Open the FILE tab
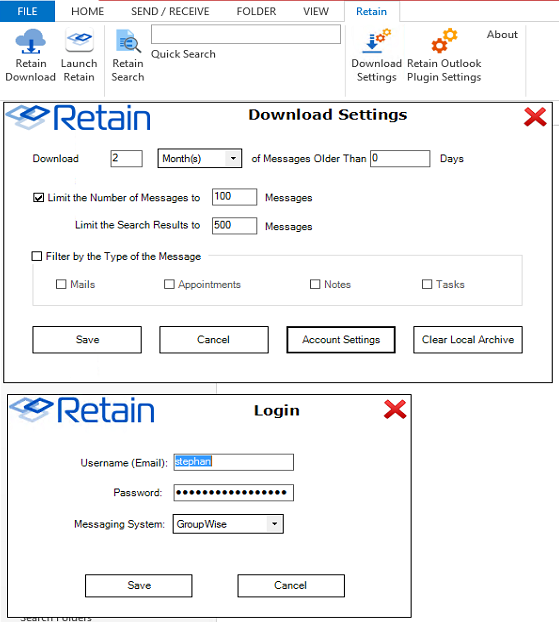The width and height of the screenshot is (559, 622). (x=27, y=12)
